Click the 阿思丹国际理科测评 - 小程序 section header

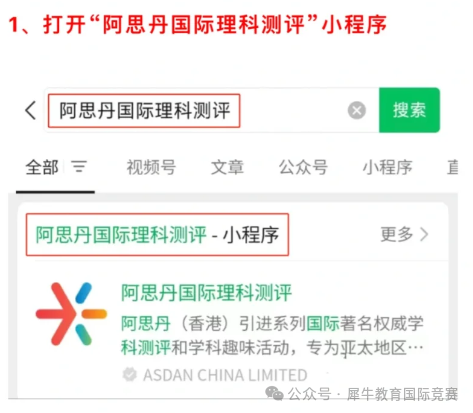tap(157, 234)
